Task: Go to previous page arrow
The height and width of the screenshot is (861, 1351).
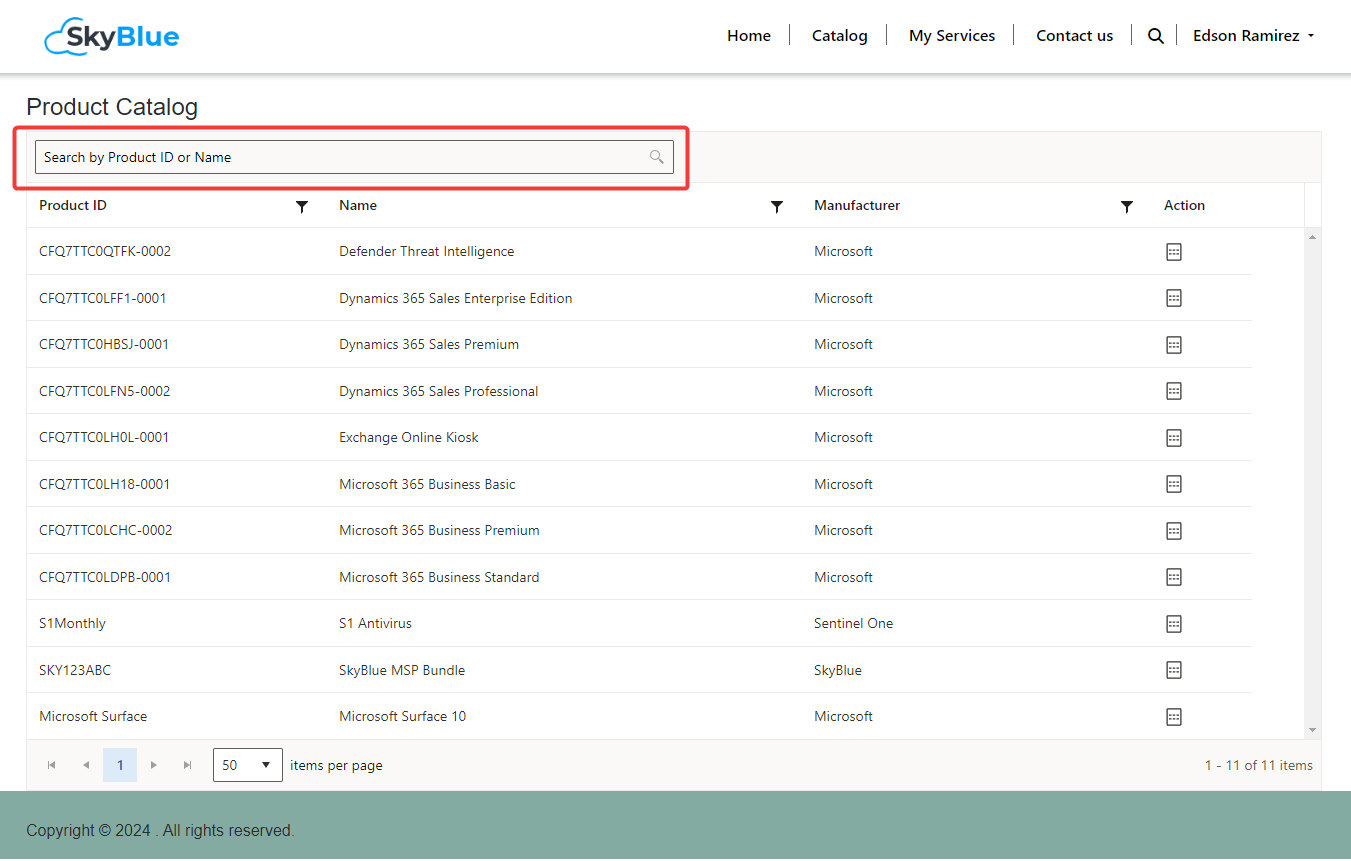Action: pos(86,765)
